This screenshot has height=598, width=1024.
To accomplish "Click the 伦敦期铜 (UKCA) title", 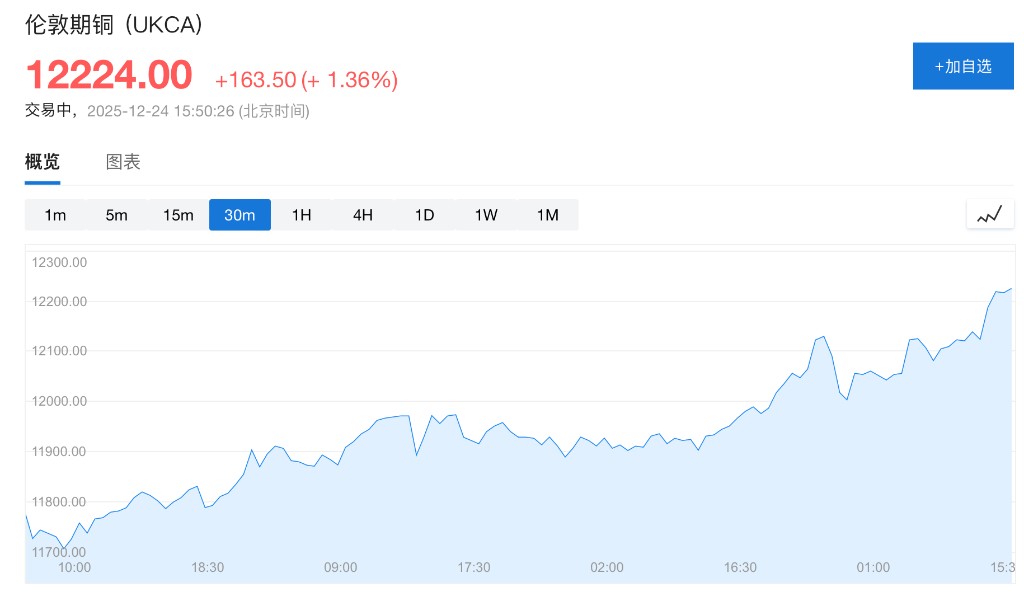I will (x=114, y=25).
